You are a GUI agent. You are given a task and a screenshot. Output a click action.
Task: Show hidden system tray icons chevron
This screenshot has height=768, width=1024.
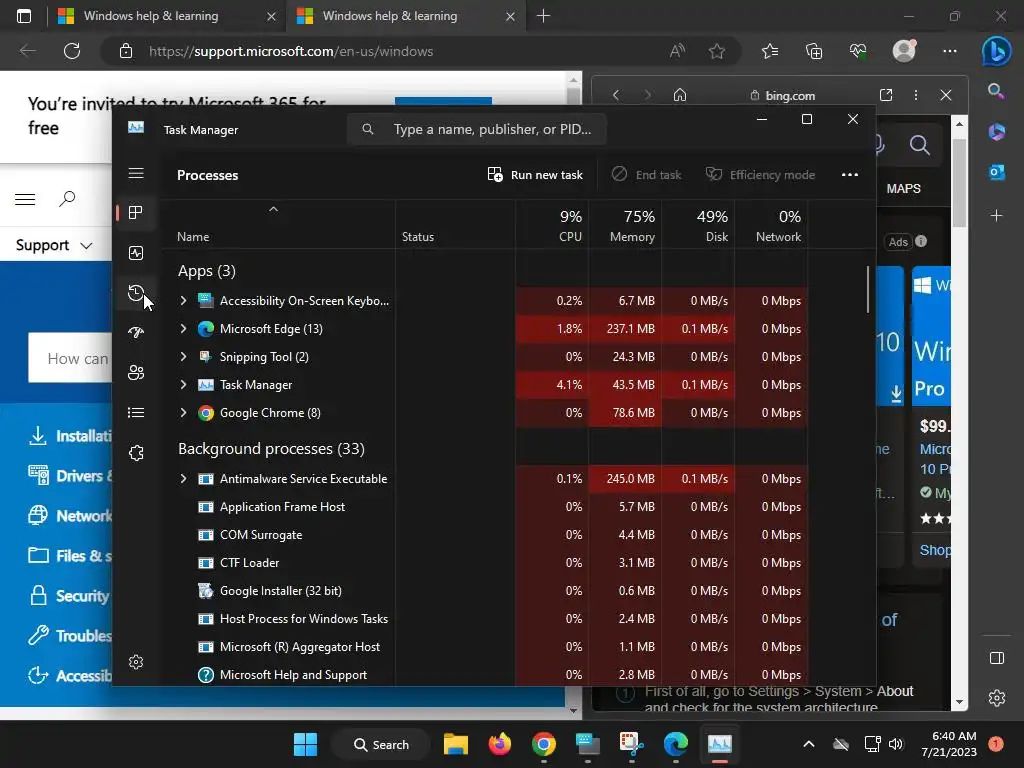[x=808, y=744]
